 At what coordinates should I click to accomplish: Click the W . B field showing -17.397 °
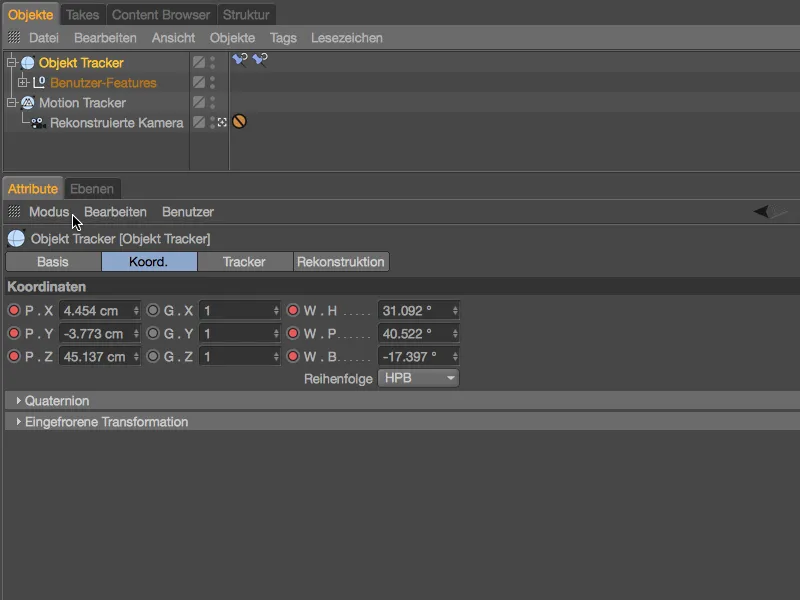(418, 356)
